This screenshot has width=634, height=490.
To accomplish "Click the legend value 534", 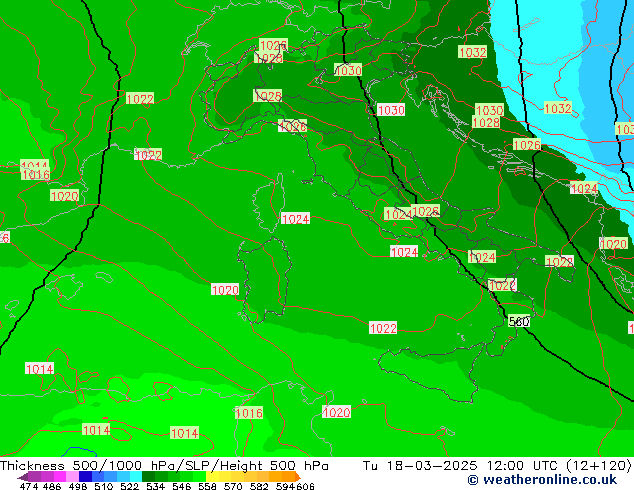I will click(155, 486).
